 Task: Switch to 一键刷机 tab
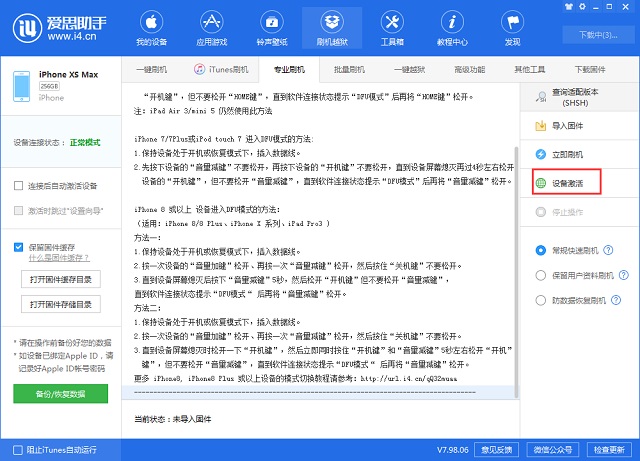151,69
